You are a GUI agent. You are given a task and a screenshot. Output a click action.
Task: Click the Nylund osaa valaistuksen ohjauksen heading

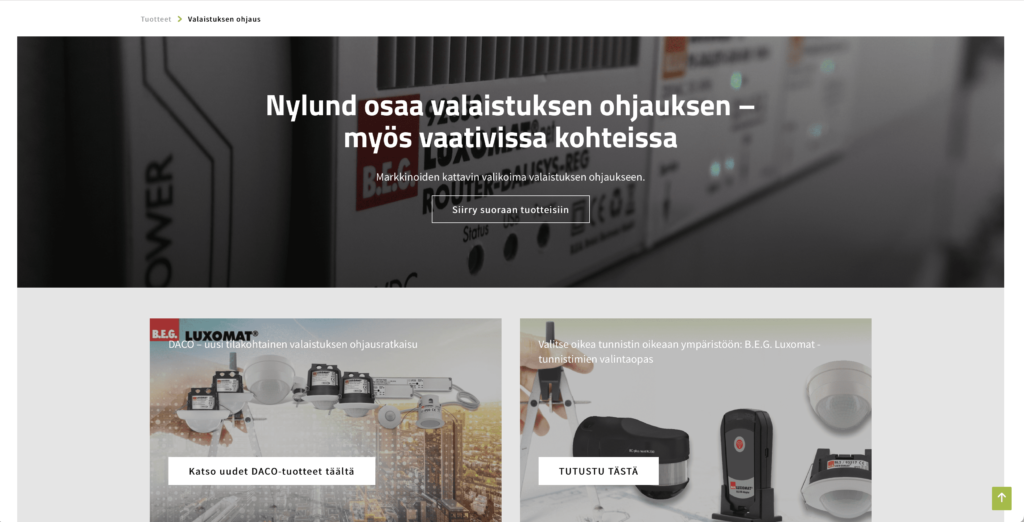(511, 122)
